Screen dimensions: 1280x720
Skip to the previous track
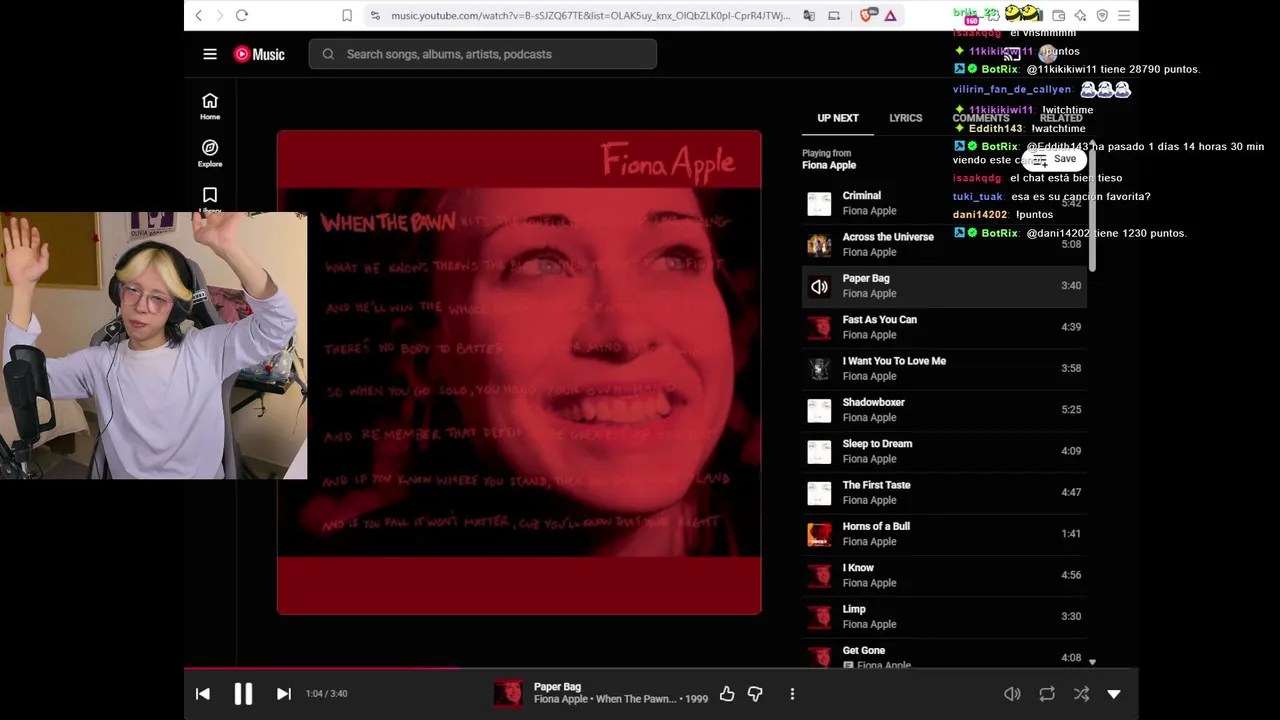click(203, 693)
